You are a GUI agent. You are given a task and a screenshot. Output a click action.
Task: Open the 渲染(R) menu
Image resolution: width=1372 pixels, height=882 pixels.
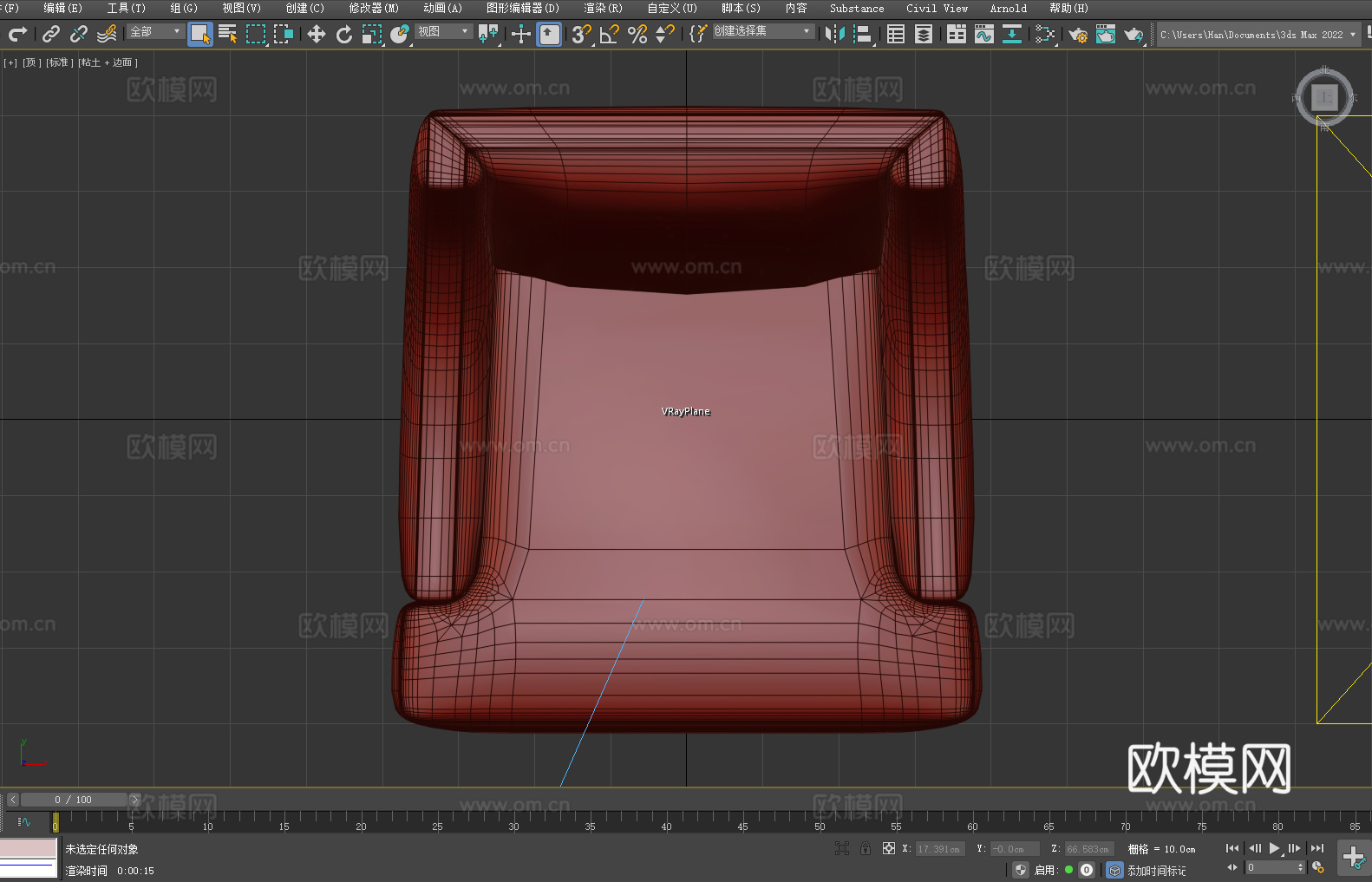click(603, 8)
